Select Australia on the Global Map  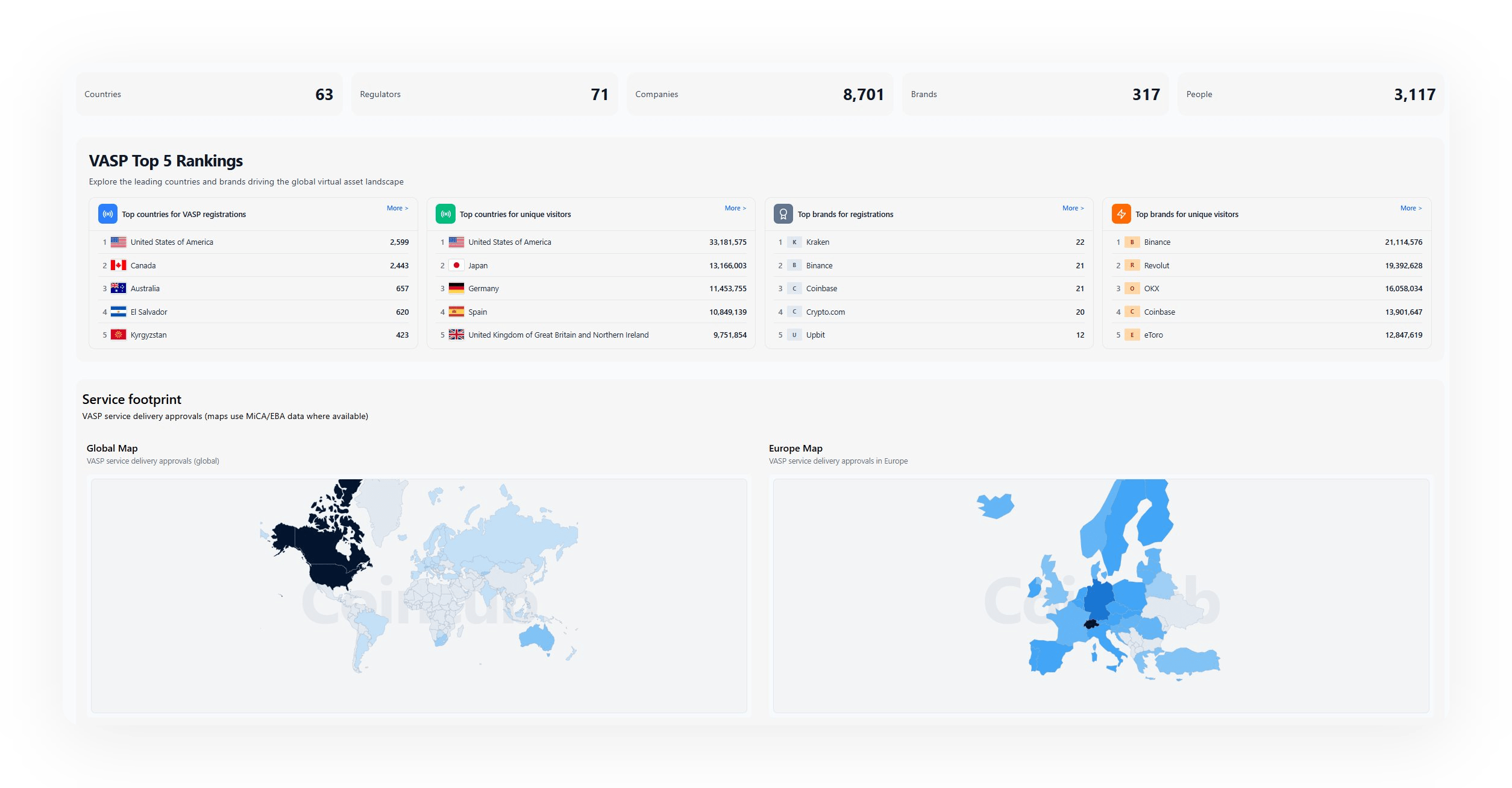[536, 638]
